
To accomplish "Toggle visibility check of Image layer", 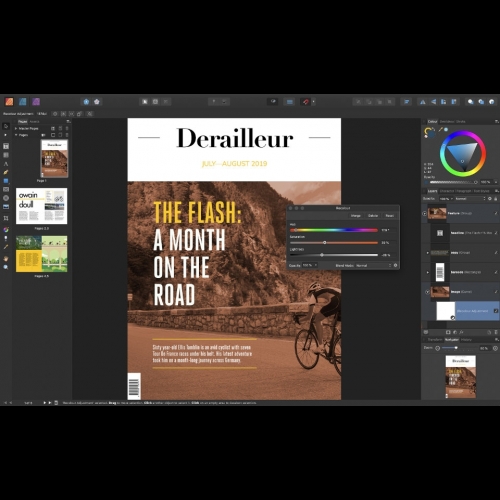I will point(496,292).
